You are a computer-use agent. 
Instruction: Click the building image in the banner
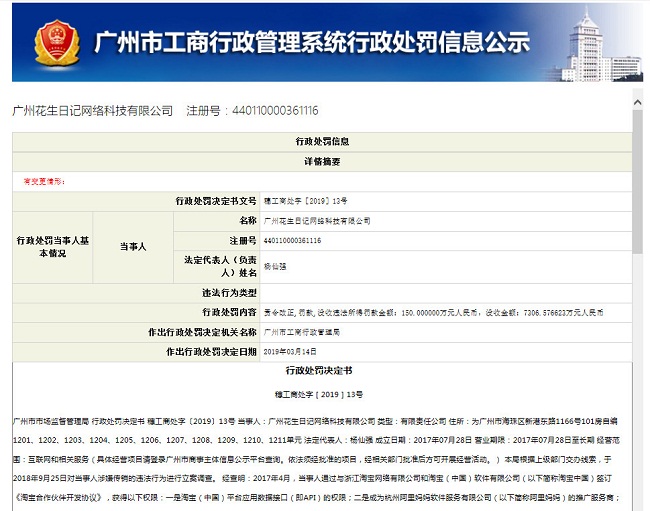coord(593,46)
